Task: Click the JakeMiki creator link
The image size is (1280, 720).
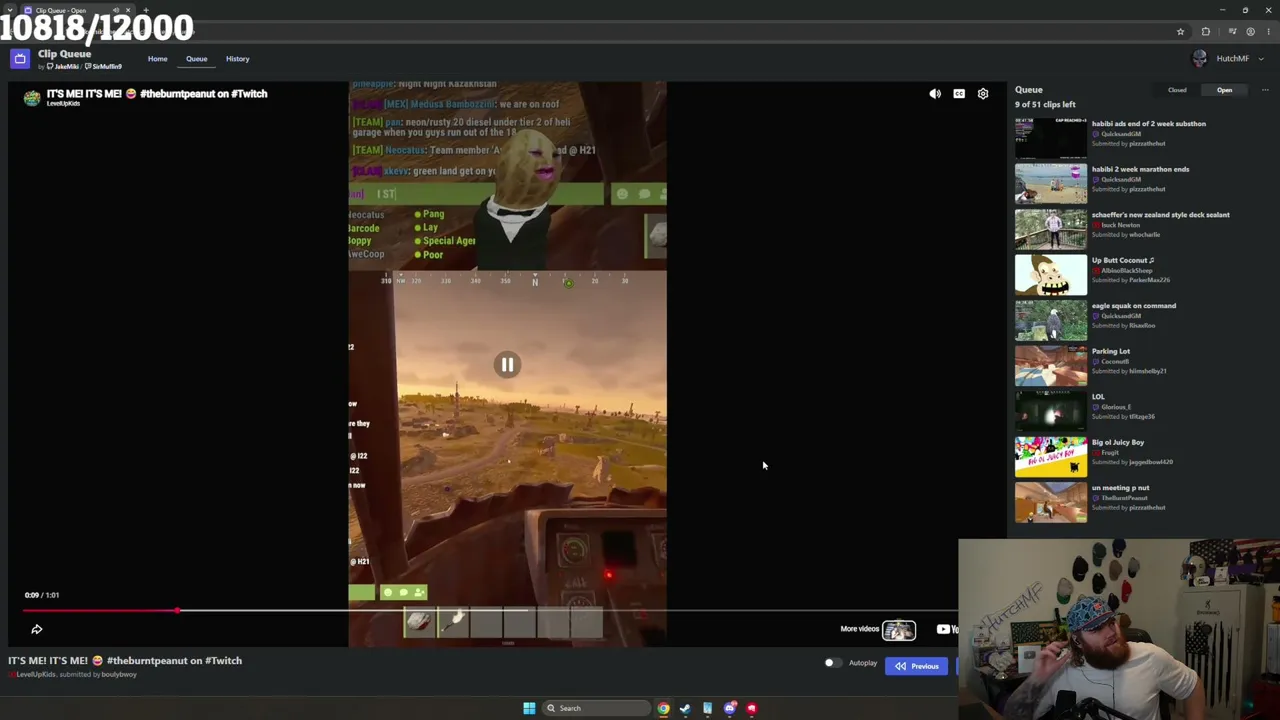Action: tap(66, 67)
